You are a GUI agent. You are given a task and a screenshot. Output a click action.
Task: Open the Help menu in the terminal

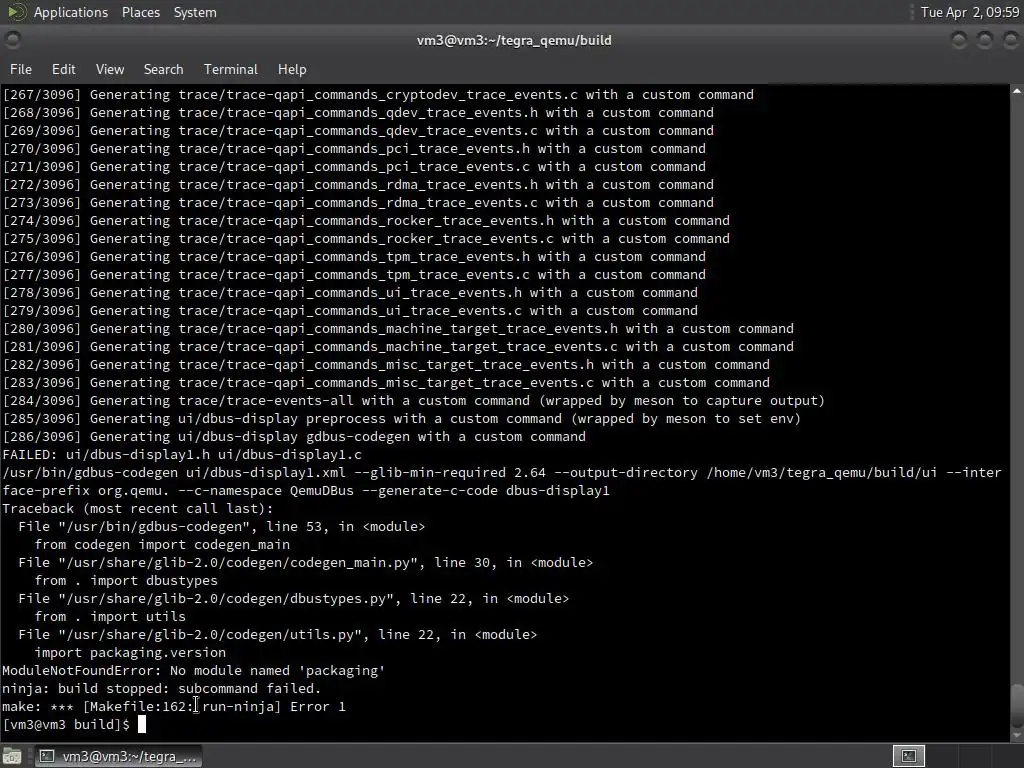point(292,69)
